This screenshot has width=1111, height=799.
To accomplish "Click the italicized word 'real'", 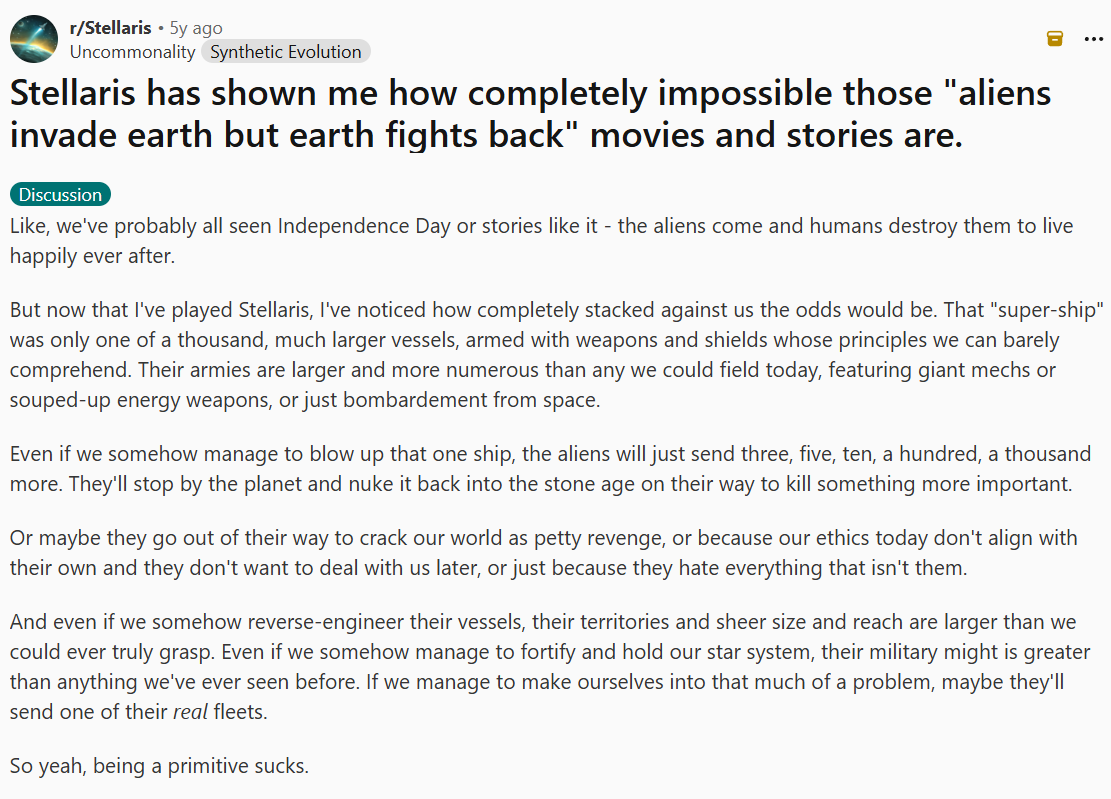I will [190, 713].
